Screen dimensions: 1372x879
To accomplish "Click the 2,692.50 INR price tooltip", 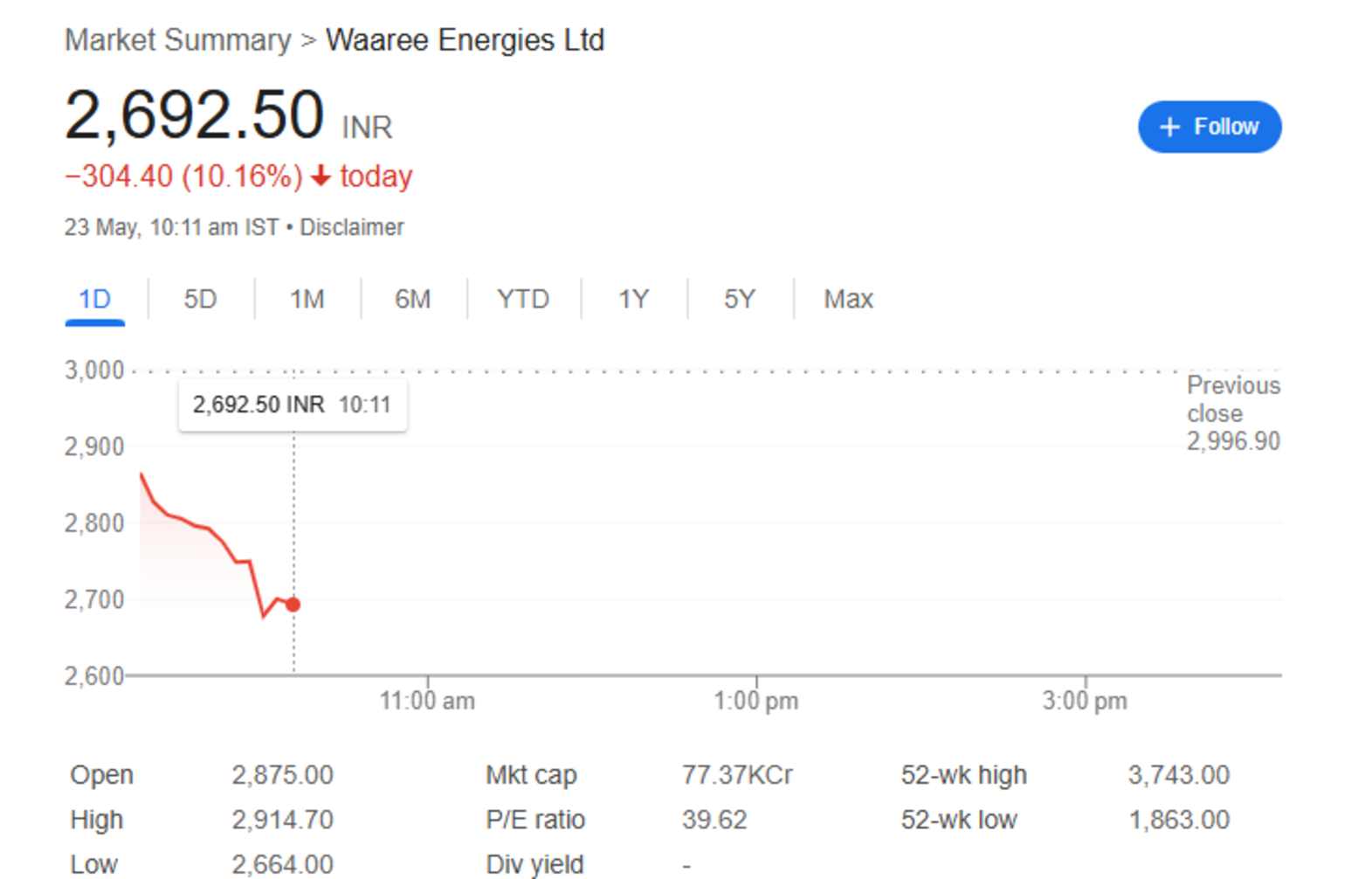I will coord(293,404).
